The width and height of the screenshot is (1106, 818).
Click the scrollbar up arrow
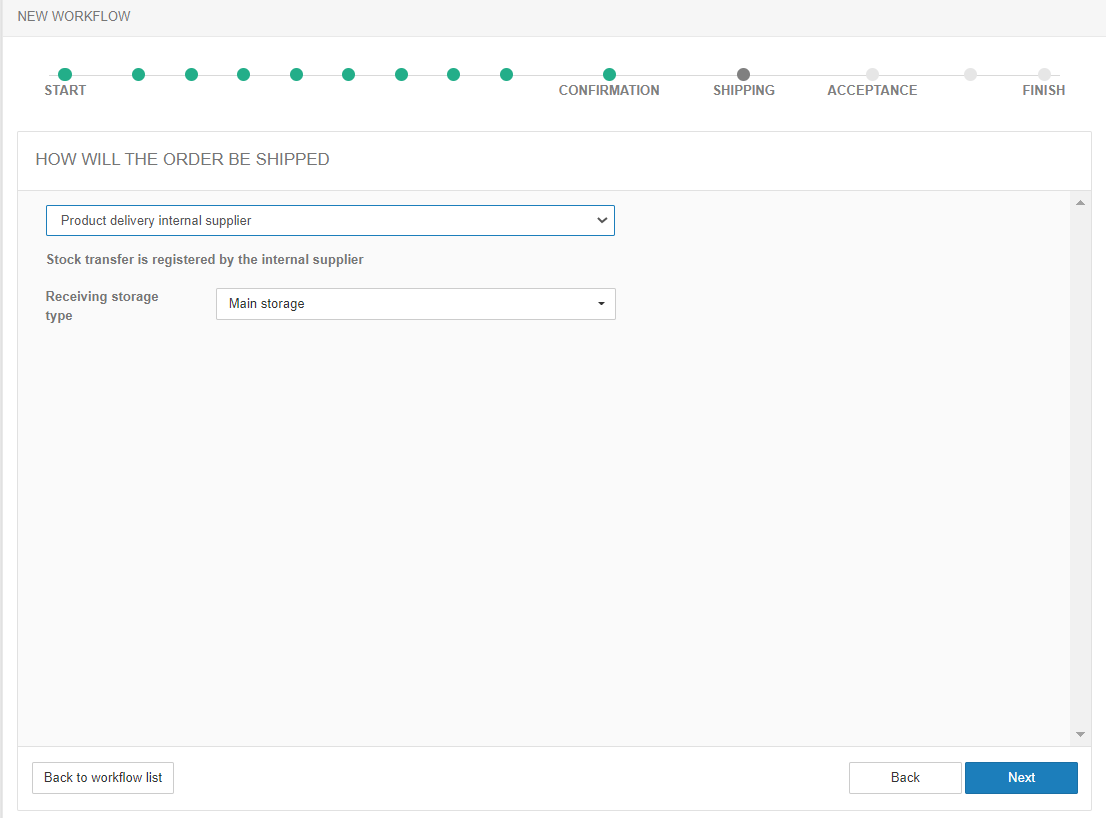(1080, 203)
